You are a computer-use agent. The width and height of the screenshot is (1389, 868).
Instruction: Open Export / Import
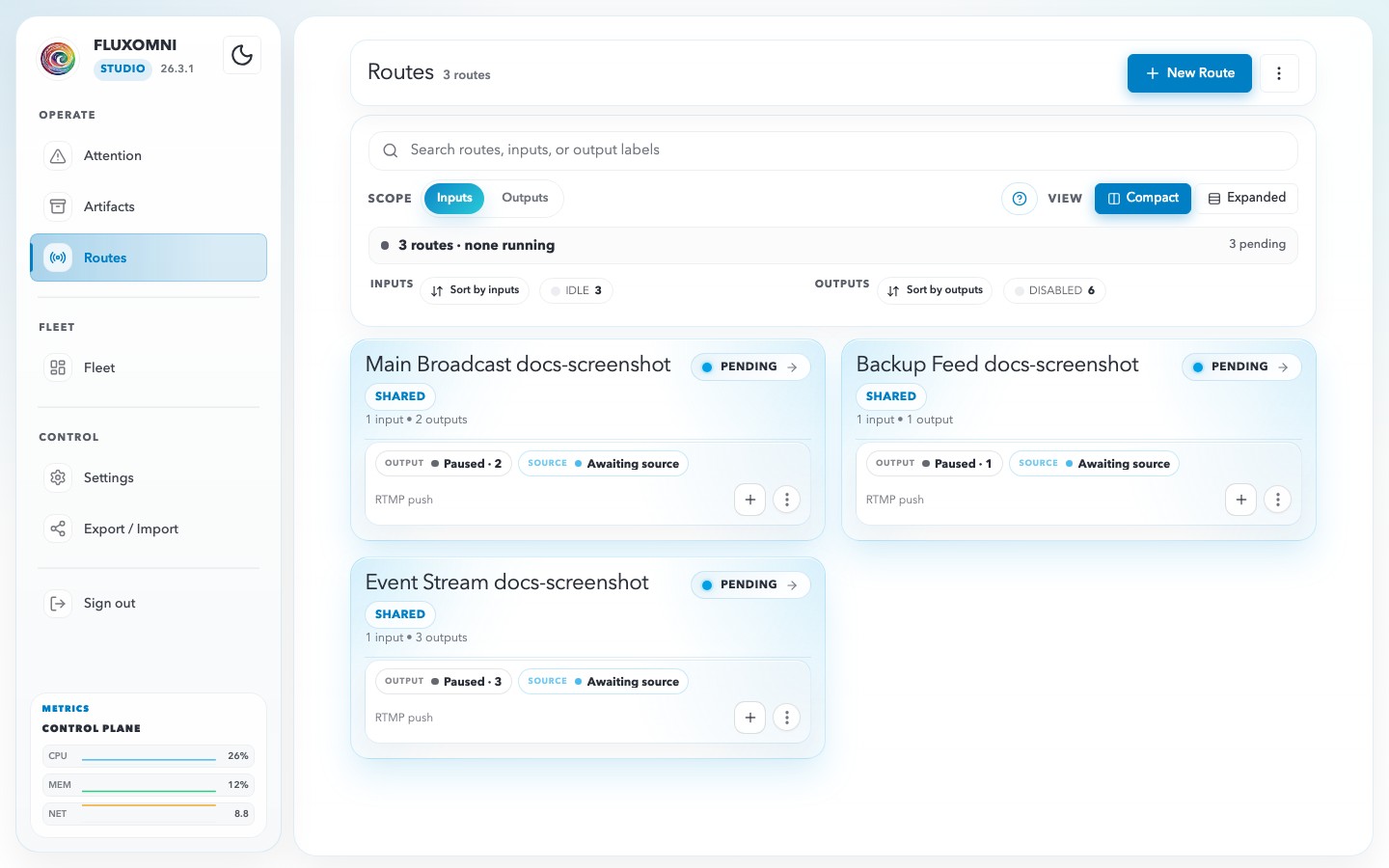(149, 529)
